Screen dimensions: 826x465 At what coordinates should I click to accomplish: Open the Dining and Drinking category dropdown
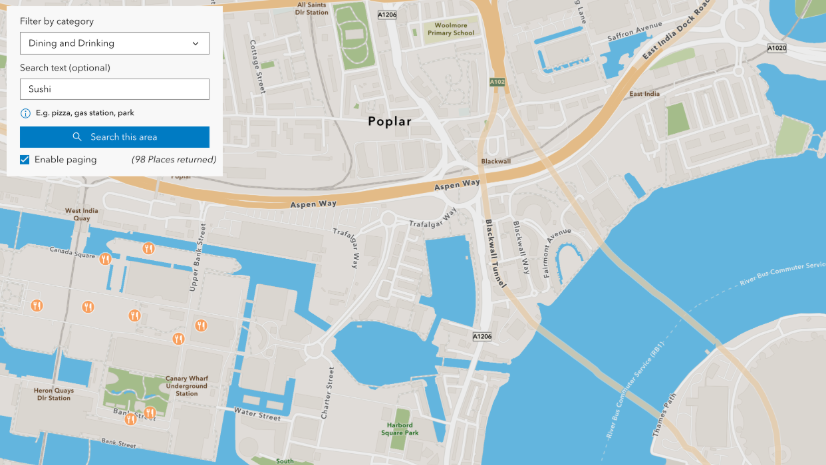point(115,43)
